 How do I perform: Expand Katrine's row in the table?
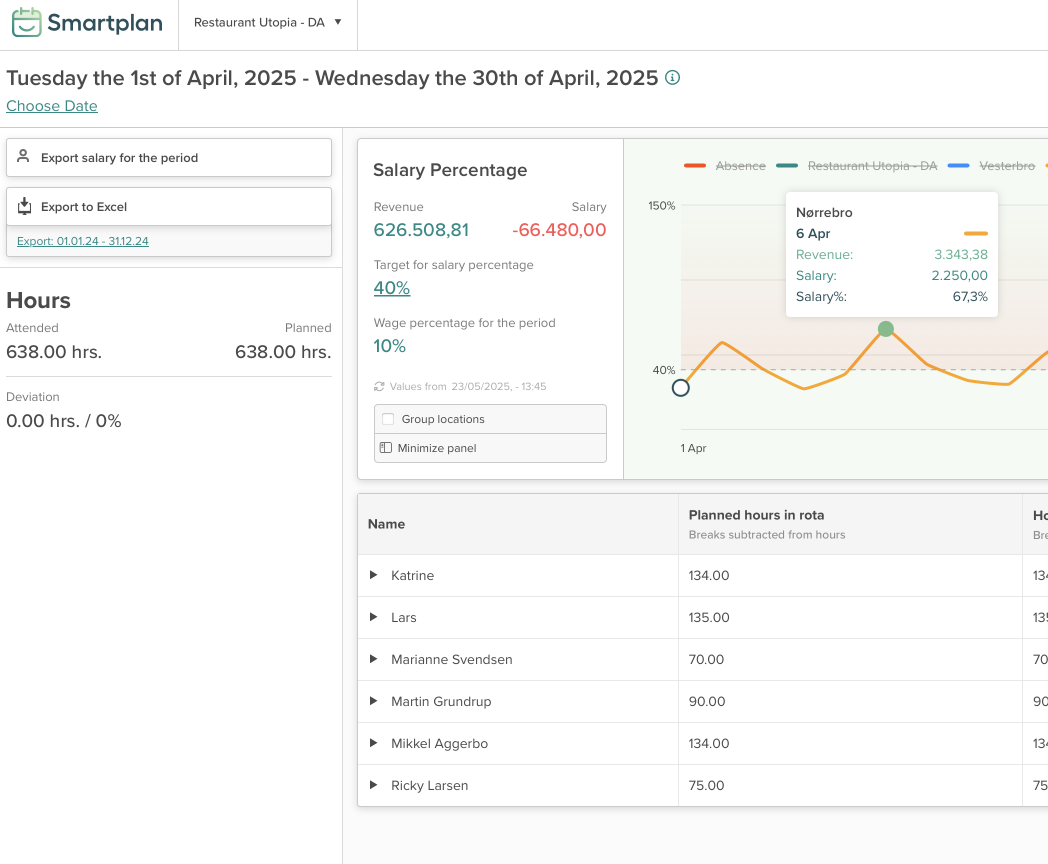[x=374, y=575]
